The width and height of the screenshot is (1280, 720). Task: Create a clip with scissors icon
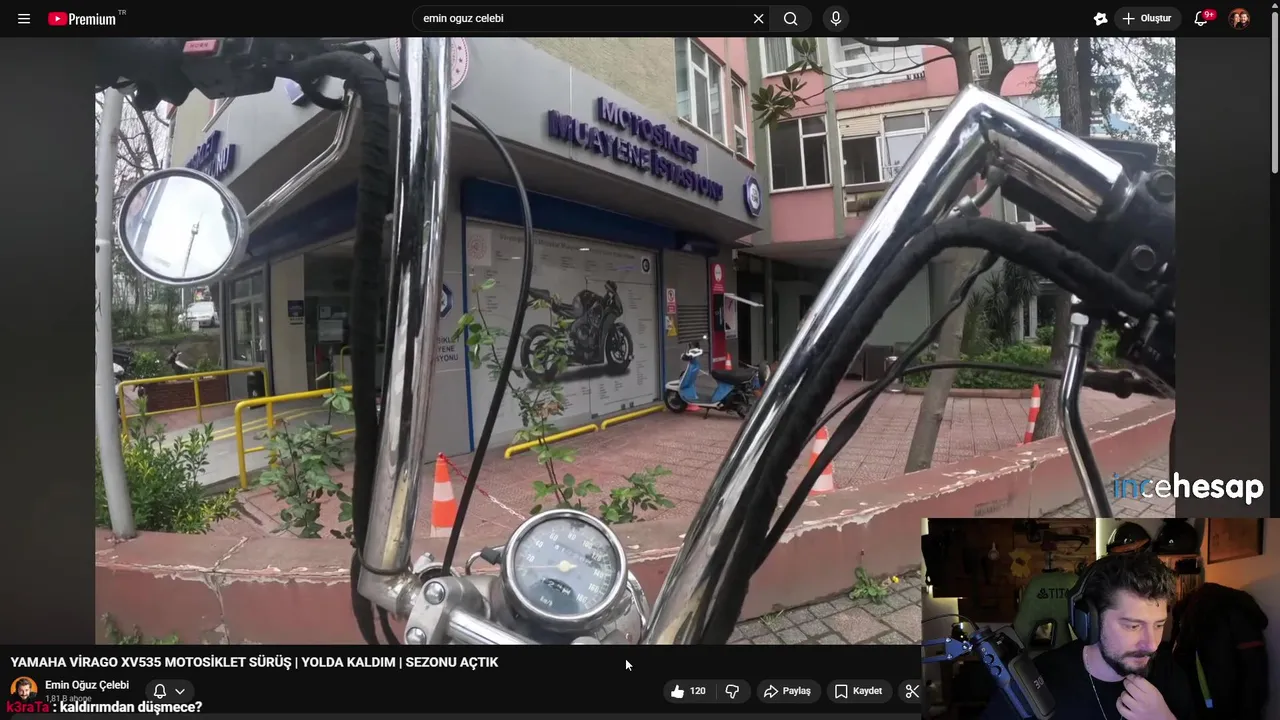(911, 691)
